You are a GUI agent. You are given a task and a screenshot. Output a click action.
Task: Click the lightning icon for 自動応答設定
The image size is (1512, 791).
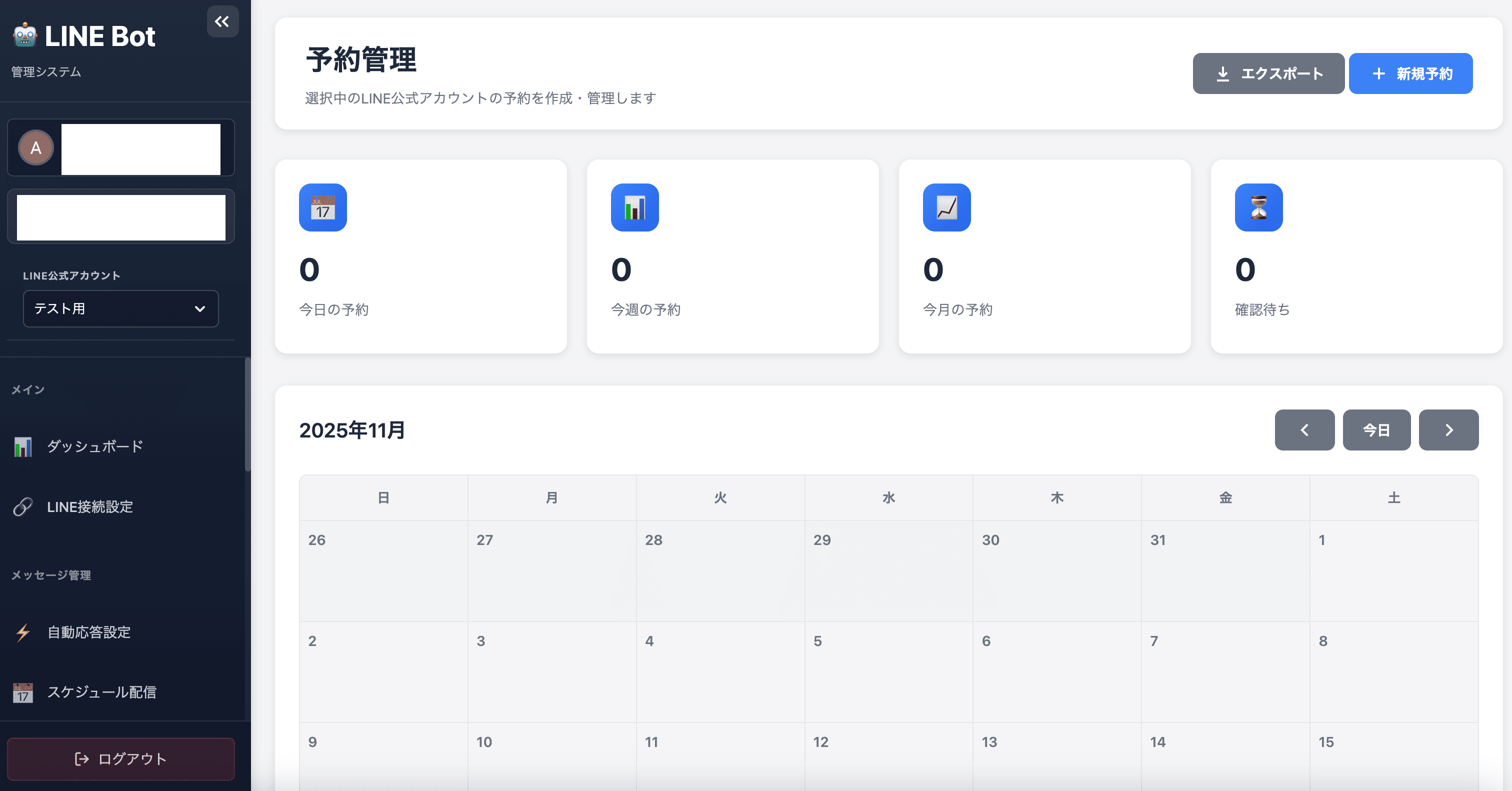coord(23,632)
